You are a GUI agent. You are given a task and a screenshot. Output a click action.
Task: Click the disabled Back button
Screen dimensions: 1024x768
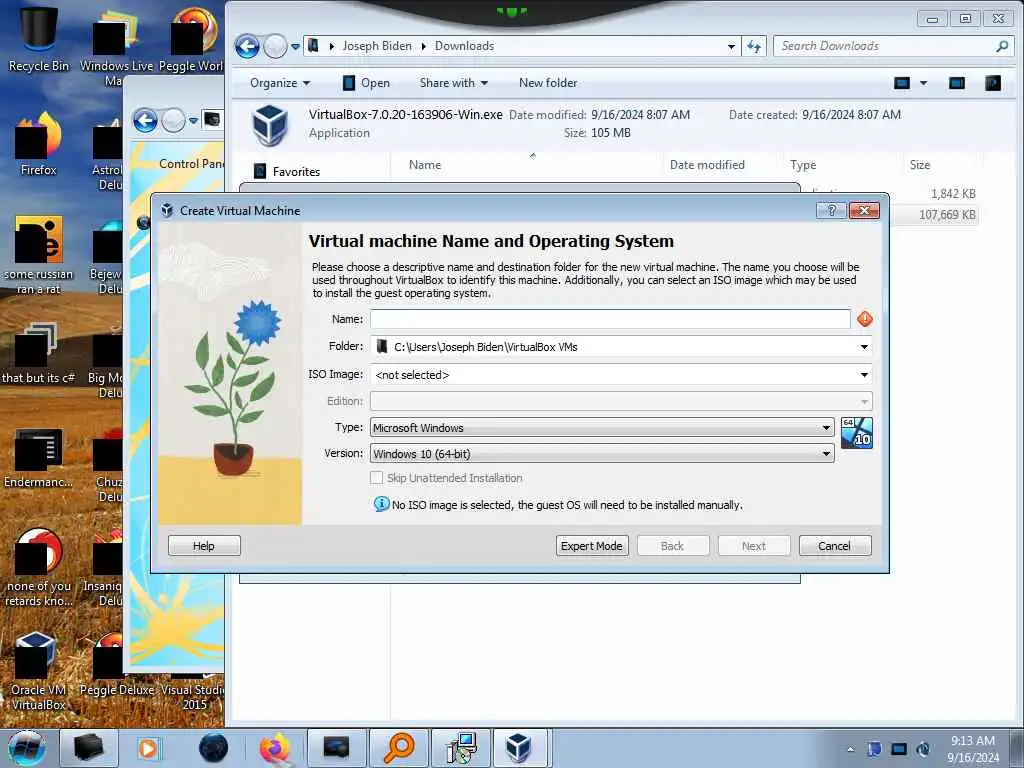(x=673, y=545)
